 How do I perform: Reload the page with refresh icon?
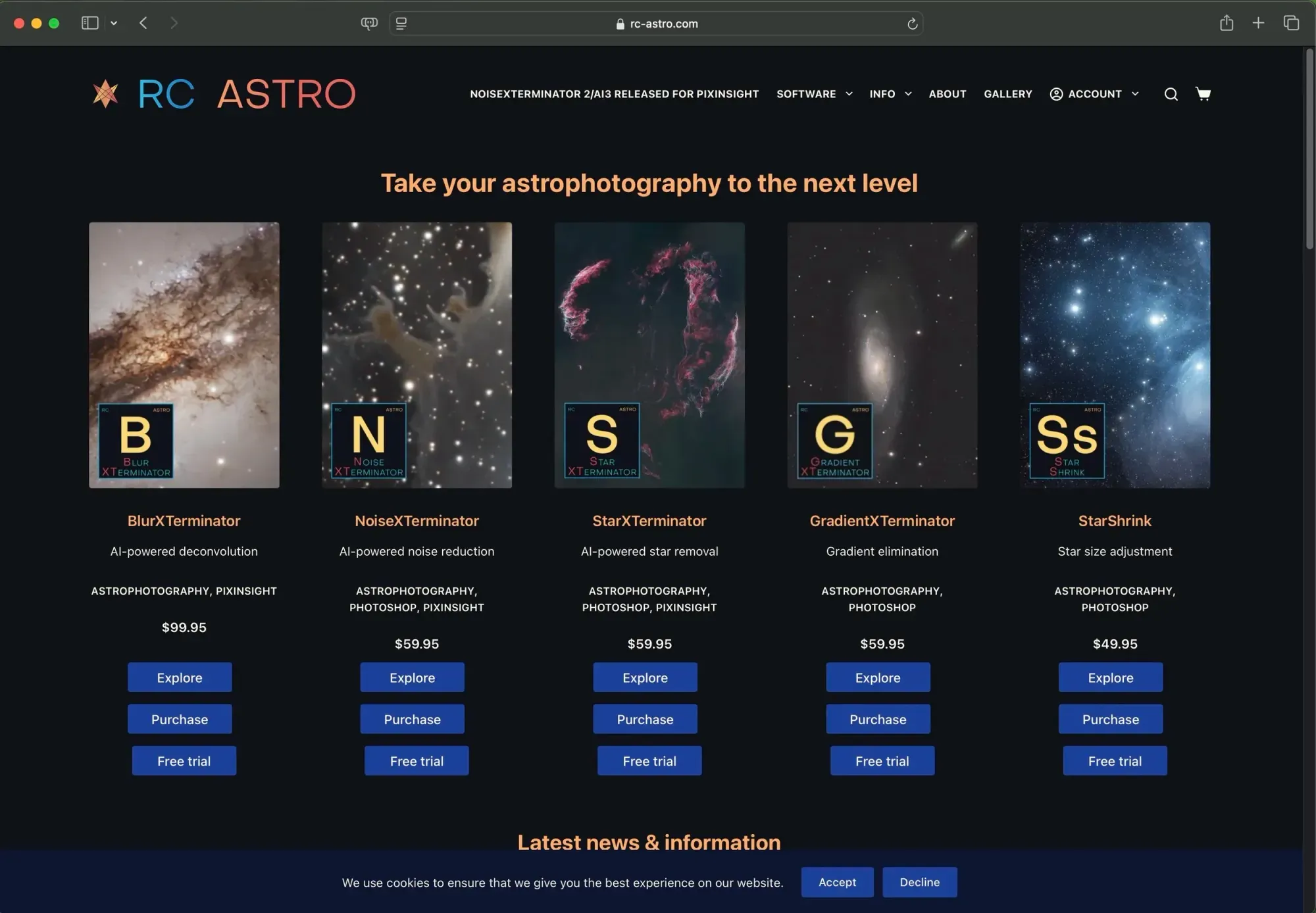click(x=912, y=24)
